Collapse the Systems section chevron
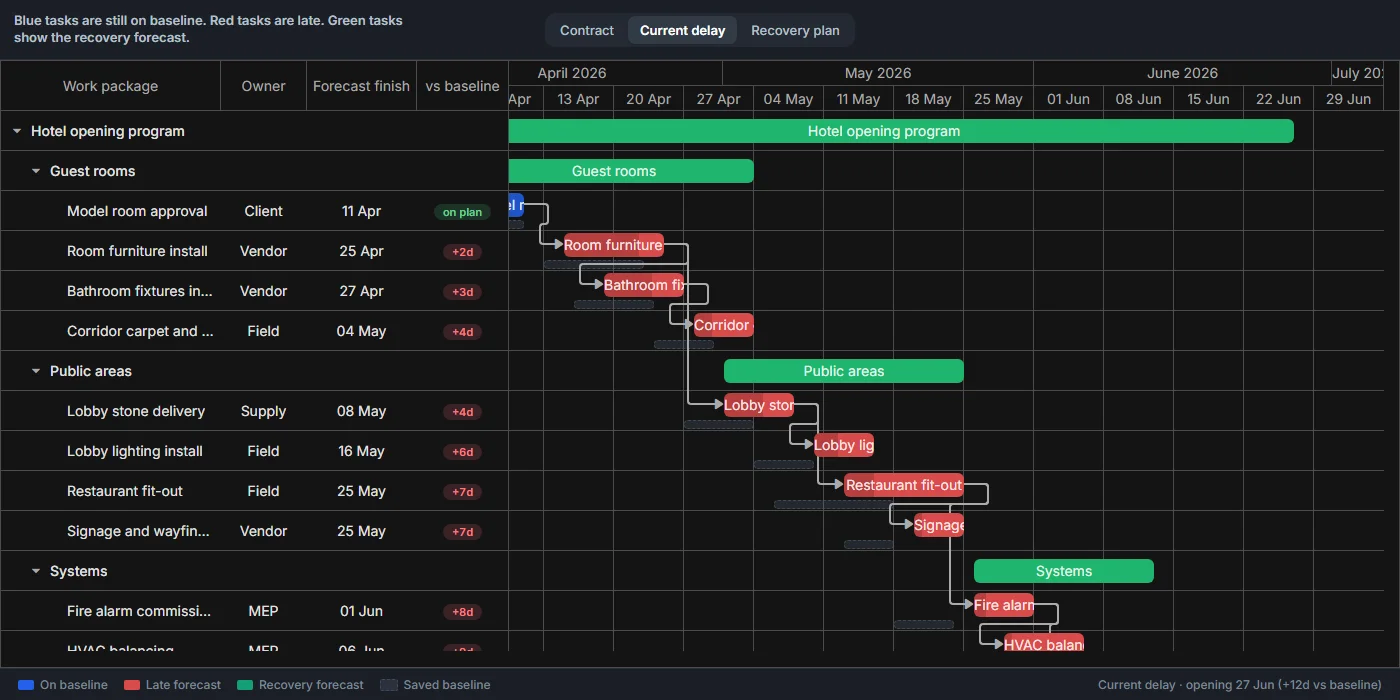Image resolution: width=1400 pixels, height=700 pixels. (36, 571)
